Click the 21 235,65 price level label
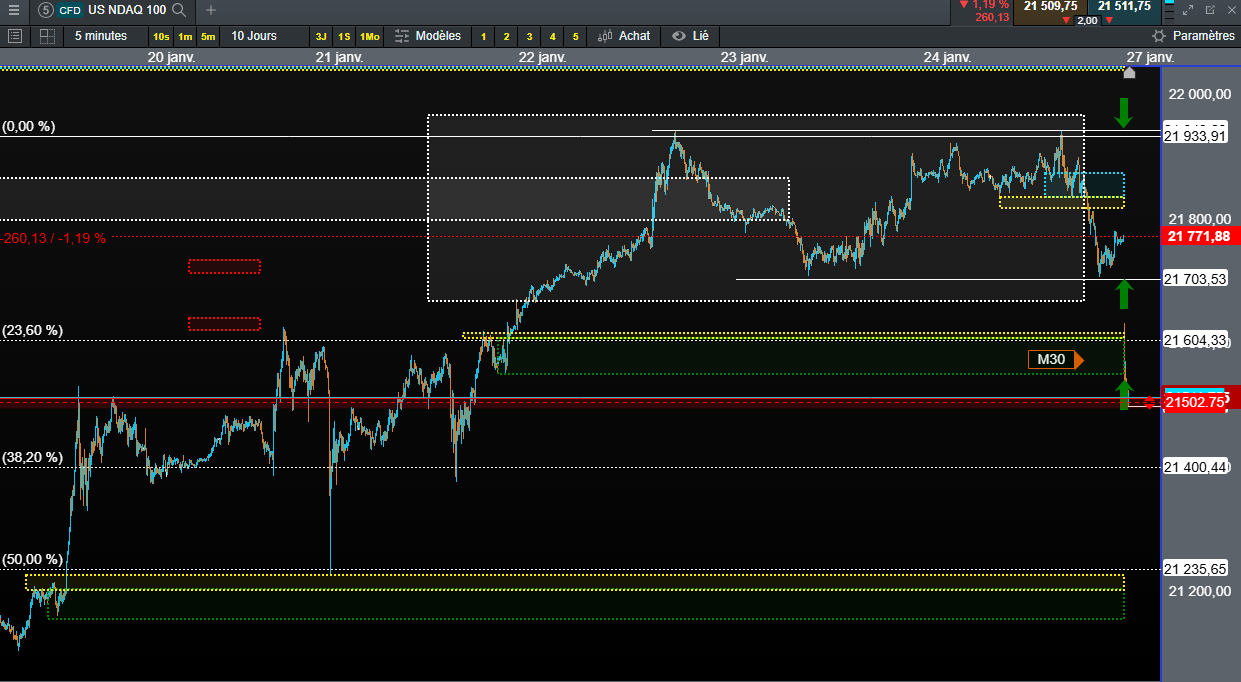Image resolution: width=1241 pixels, height=682 pixels. pos(1195,569)
